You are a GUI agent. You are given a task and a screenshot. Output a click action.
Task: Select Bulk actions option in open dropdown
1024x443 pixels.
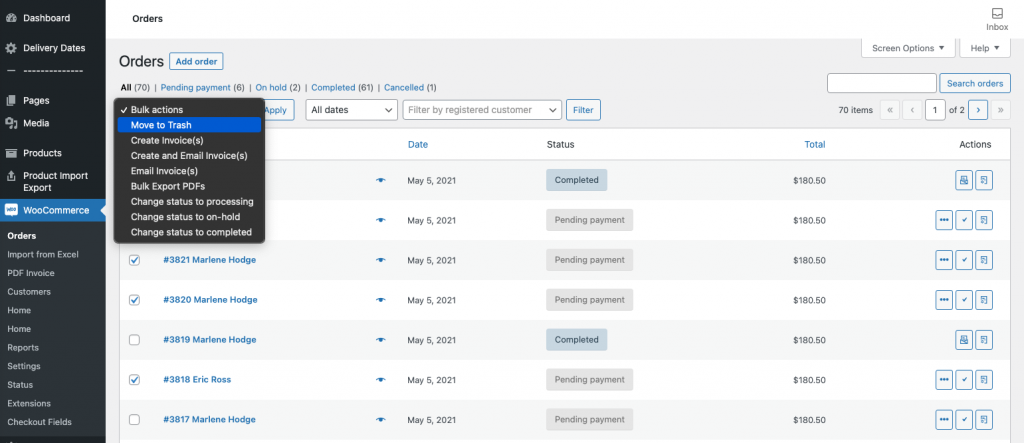click(x=189, y=110)
